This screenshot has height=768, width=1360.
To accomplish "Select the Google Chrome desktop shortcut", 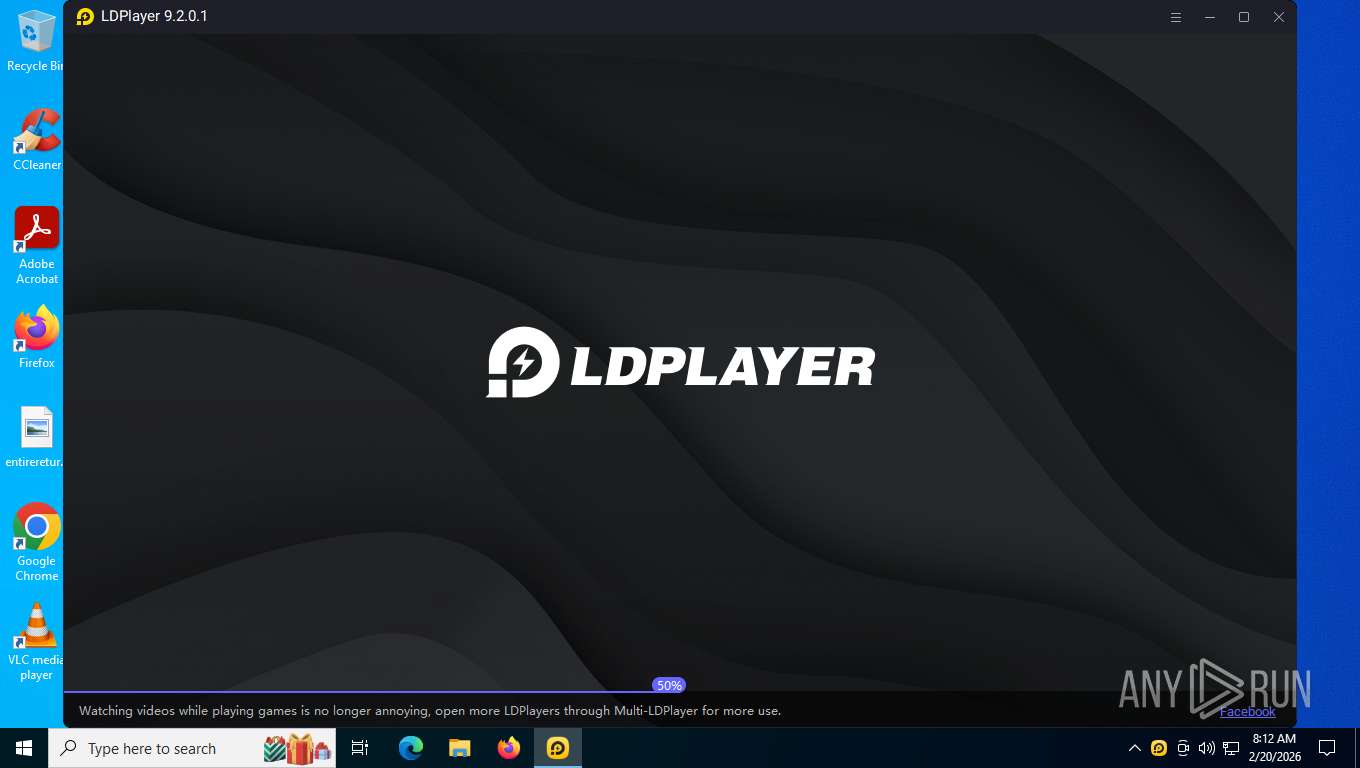I will tap(37, 542).
